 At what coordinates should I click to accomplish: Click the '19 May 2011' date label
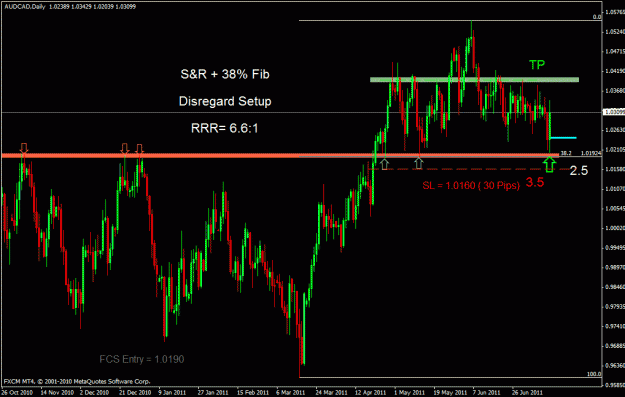(x=450, y=392)
